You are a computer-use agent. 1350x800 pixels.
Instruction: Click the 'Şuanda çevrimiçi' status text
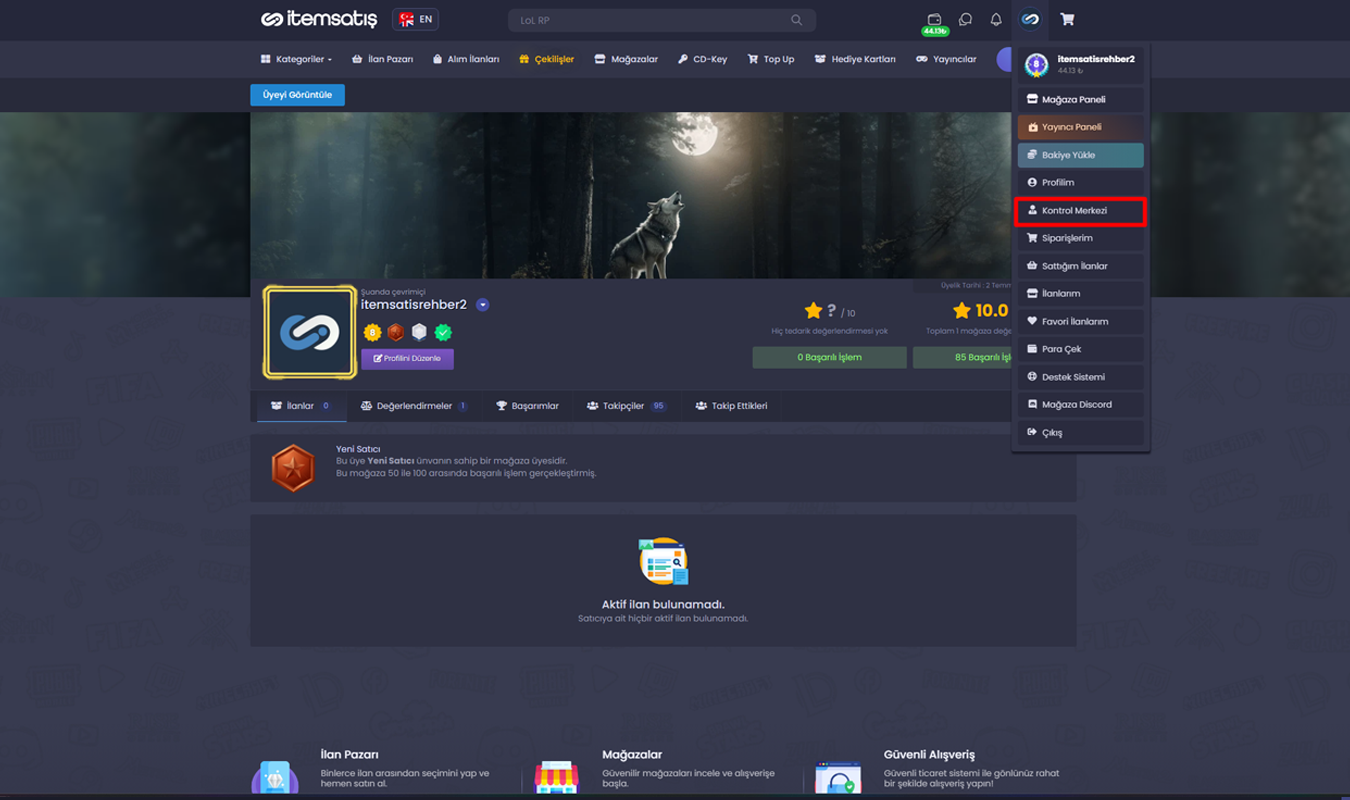pos(393,291)
